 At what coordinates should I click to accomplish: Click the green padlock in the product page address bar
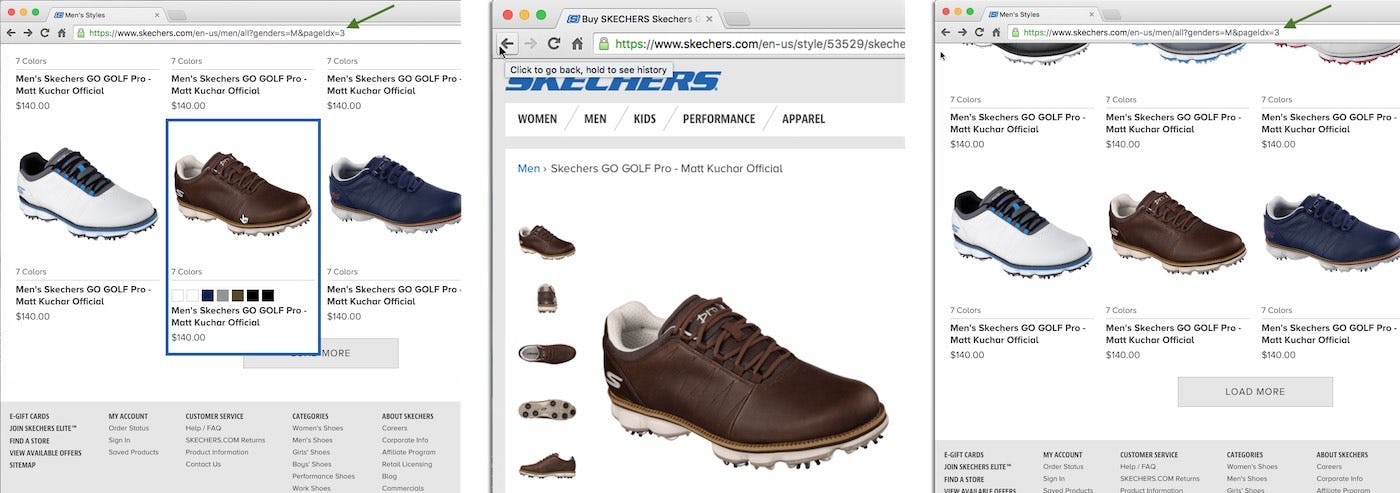[x=602, y=44]
